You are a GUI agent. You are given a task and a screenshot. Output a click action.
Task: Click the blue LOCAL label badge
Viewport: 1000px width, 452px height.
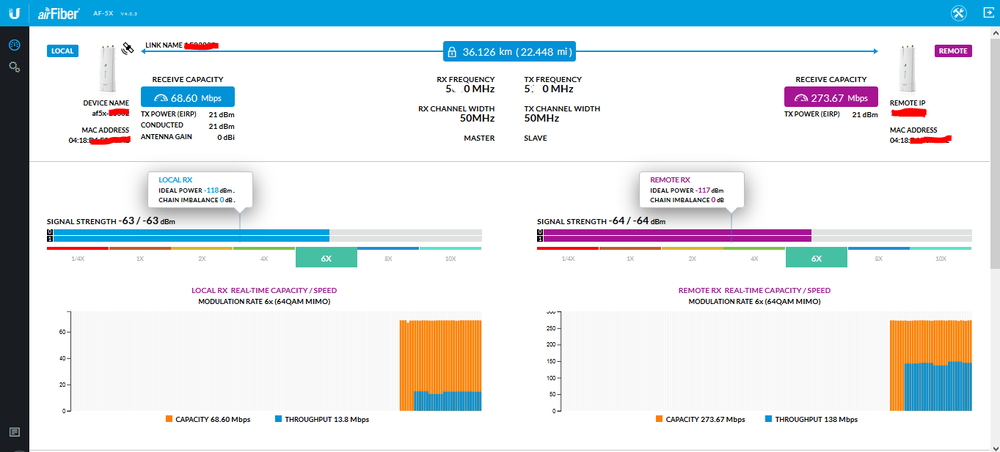coord(62,50)
